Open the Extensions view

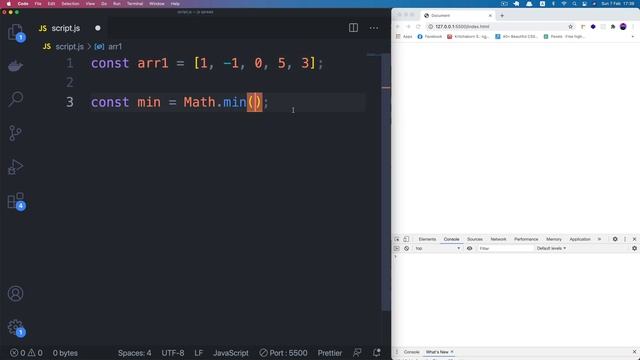[x=16, y=201]
